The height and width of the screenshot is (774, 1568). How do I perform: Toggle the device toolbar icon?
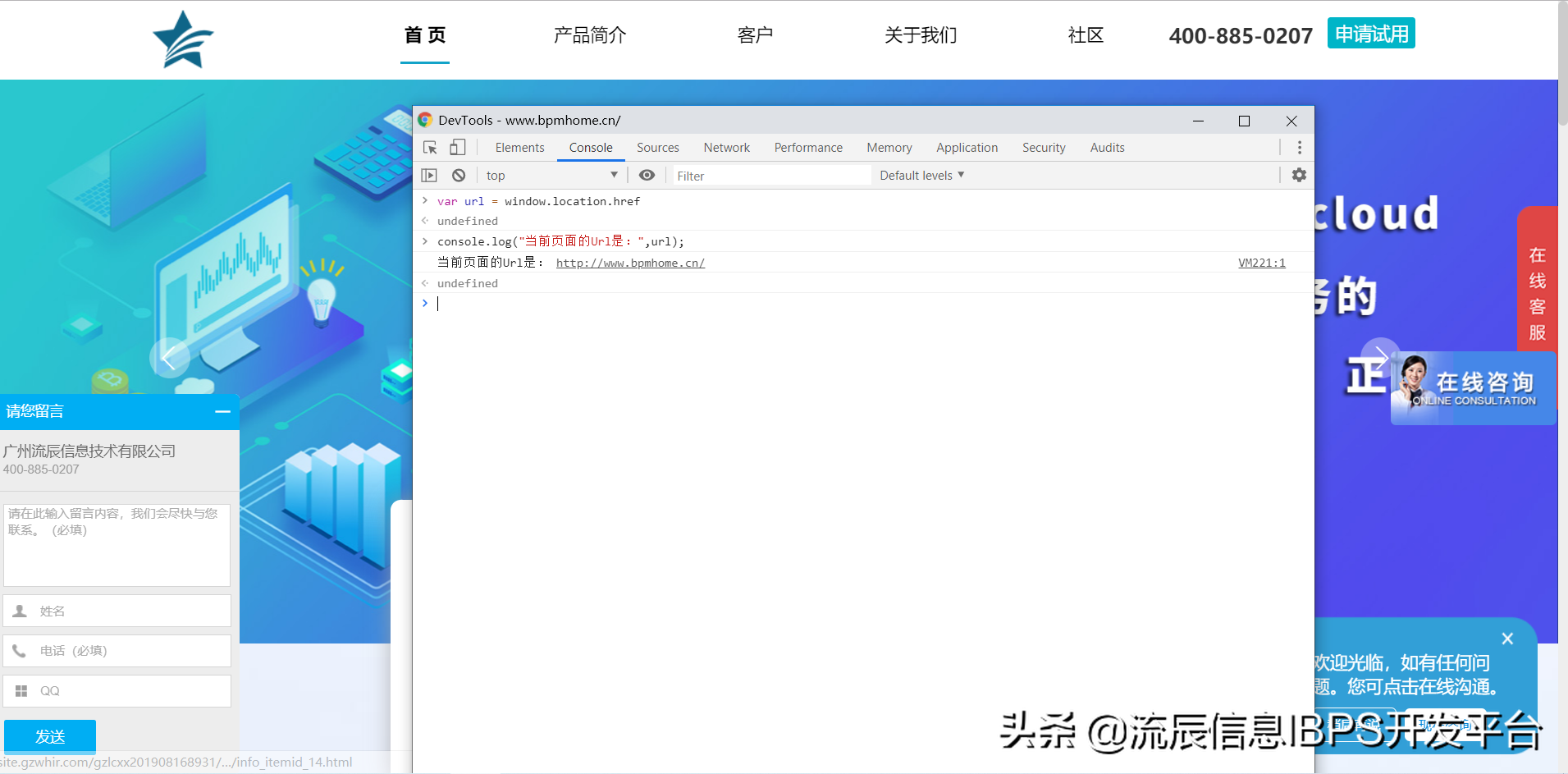pos(457,148)
